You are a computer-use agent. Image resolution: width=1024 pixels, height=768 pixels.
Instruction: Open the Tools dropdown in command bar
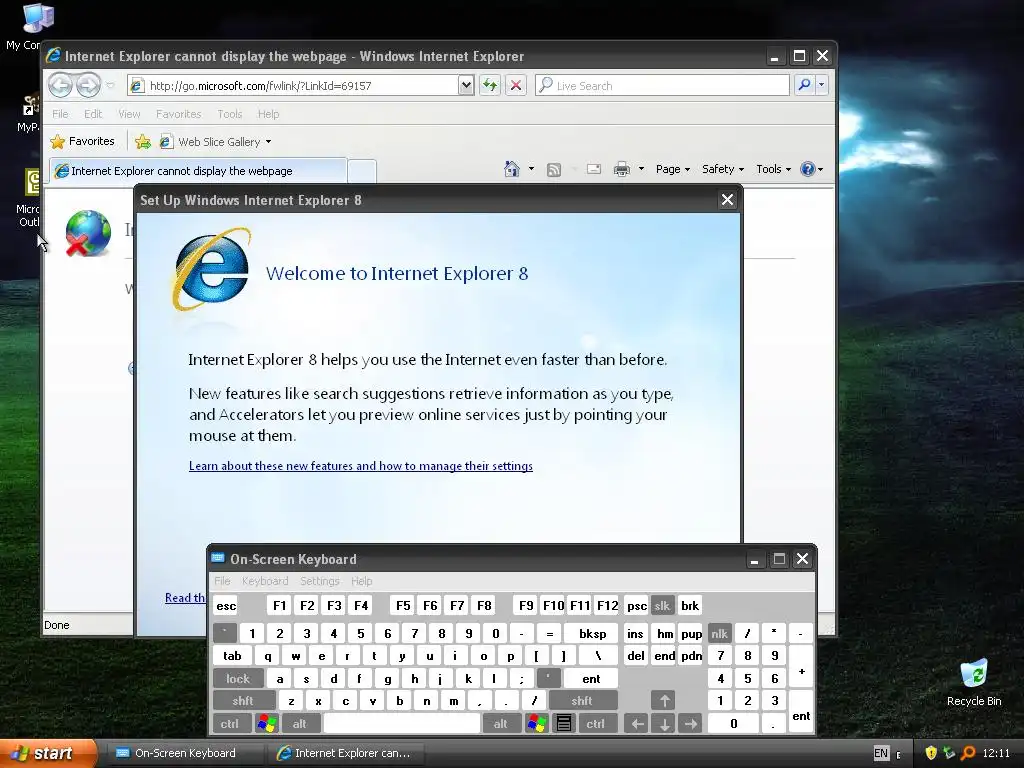[774, 169]
